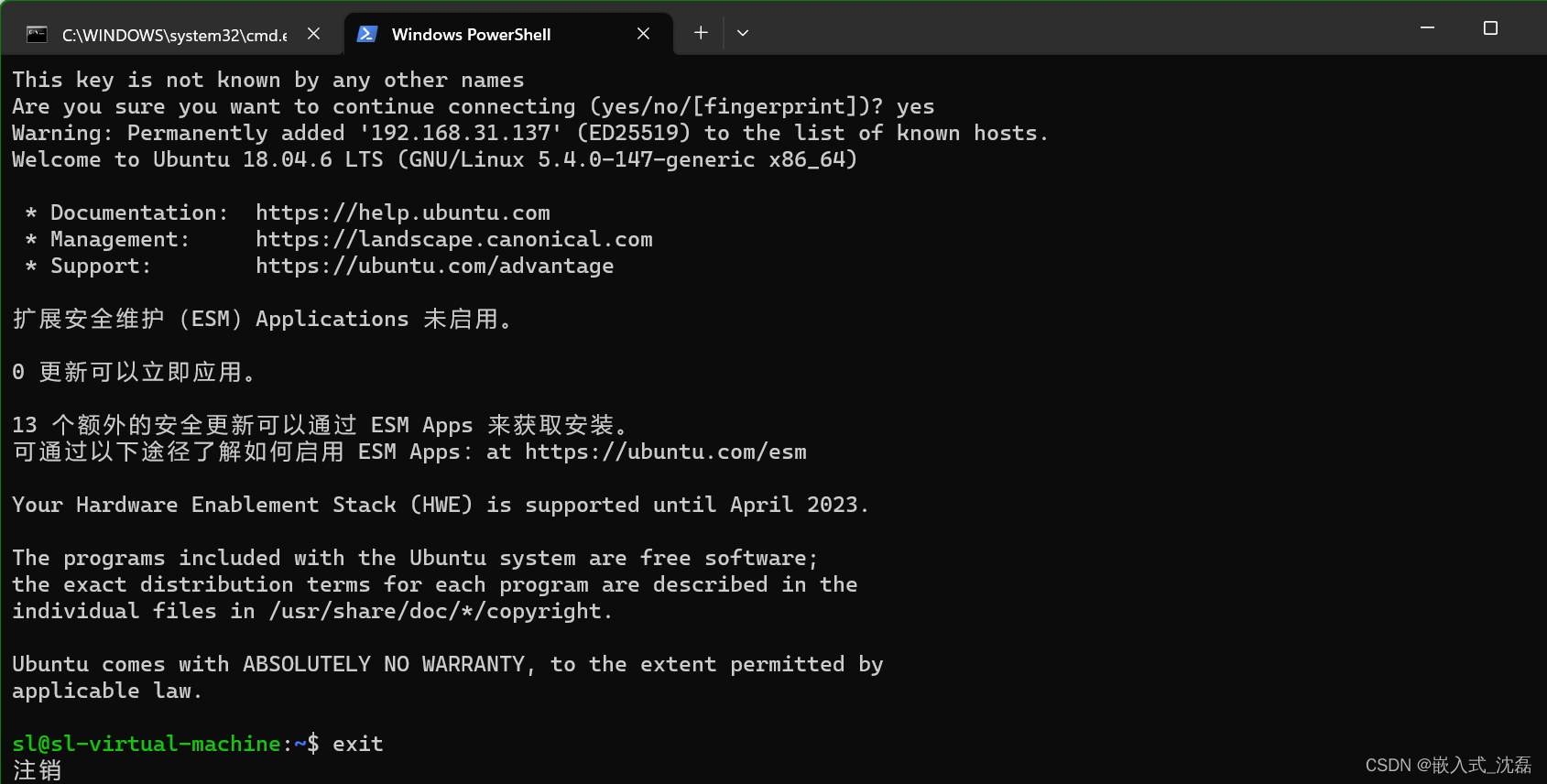Open a new tab with the plus icon

tap(700, 33)
